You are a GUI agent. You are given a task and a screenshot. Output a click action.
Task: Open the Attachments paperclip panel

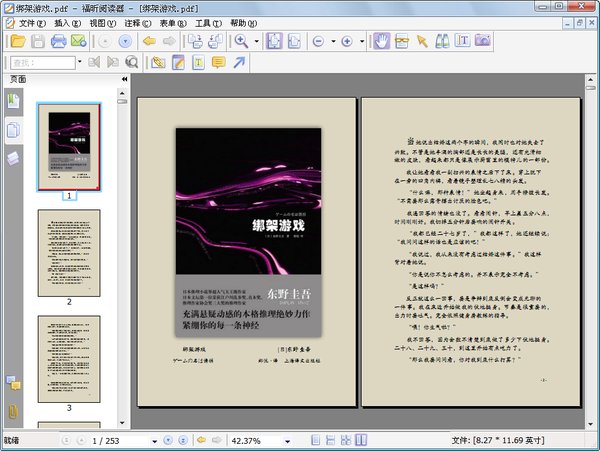[x=13, y=412]
